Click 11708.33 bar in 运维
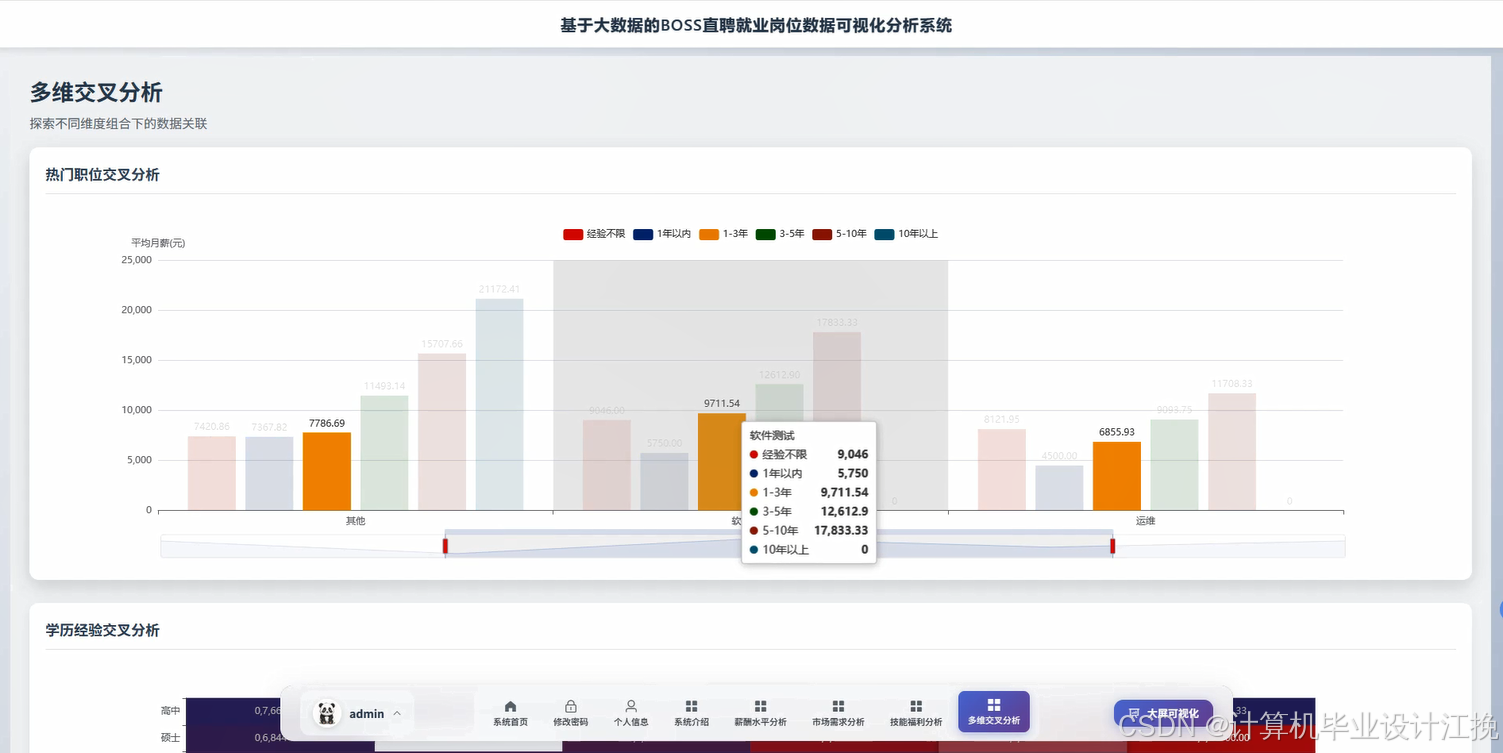The width and height of the screenshot is (1503, 753). coord(1232,451)
